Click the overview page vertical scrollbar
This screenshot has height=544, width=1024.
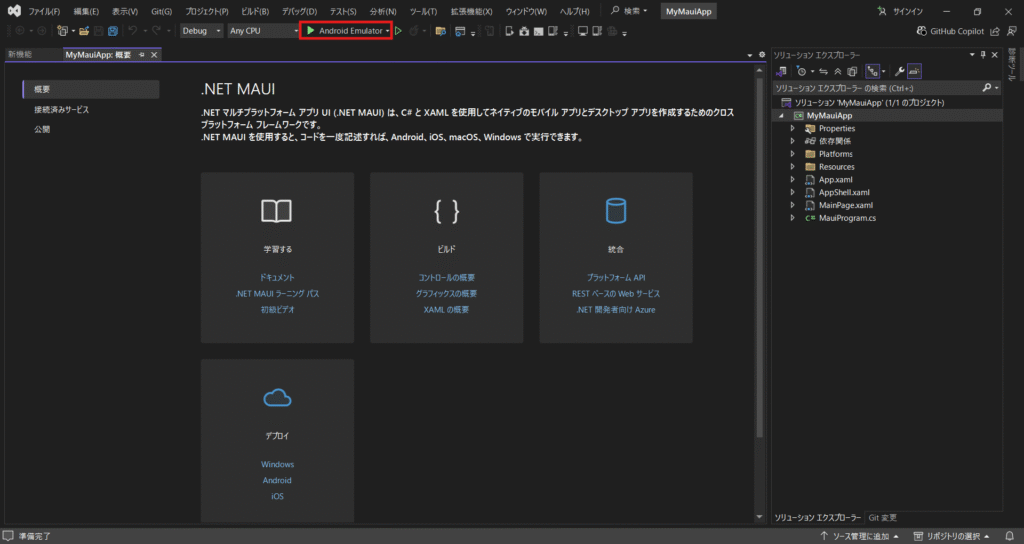point(759,258)
